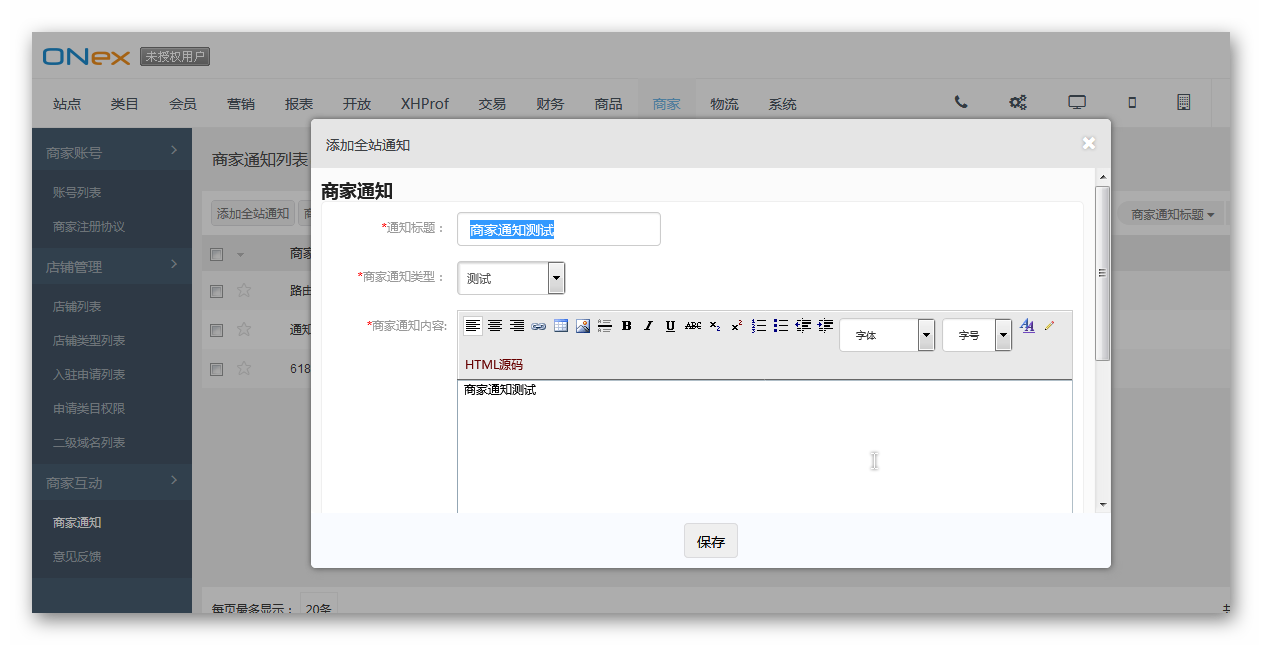This screenshot has height=645, width=1262.
Task: Open the selection arrow beside header checkbox
Action: click(x=240, y=255)
